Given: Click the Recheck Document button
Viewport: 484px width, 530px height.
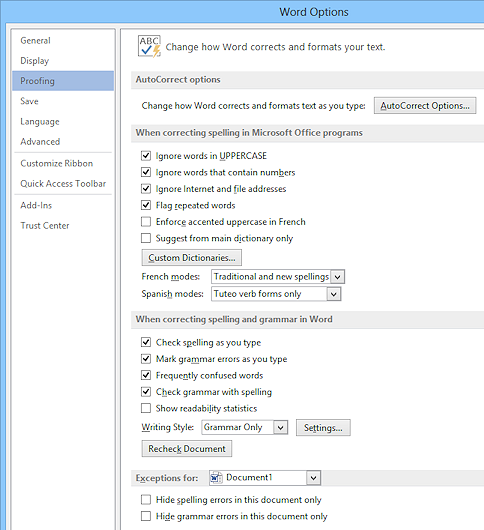Looking at the screenshot, I should (x=187, y=449).
